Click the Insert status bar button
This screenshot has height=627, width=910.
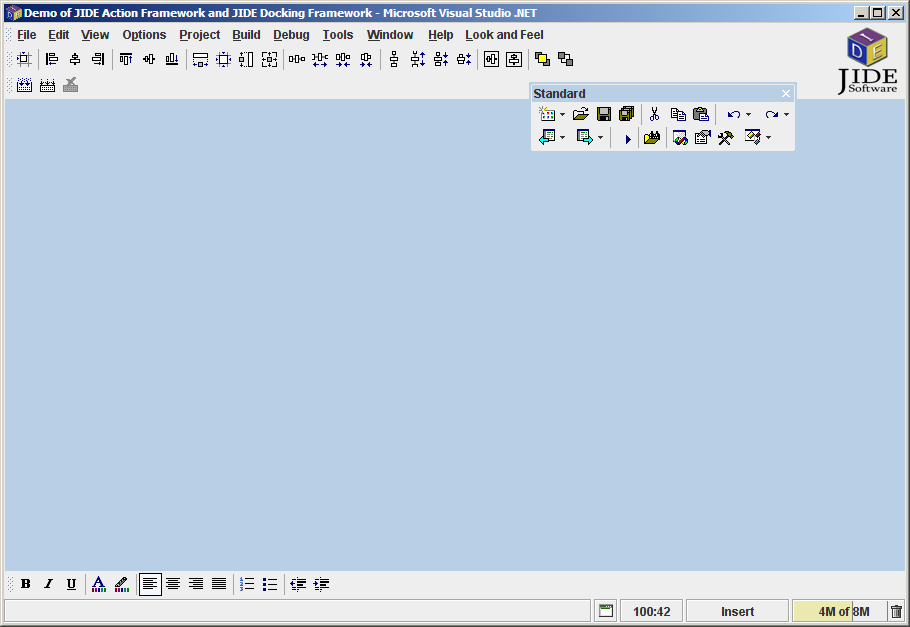pyautogui.click(x=737, y=611)
